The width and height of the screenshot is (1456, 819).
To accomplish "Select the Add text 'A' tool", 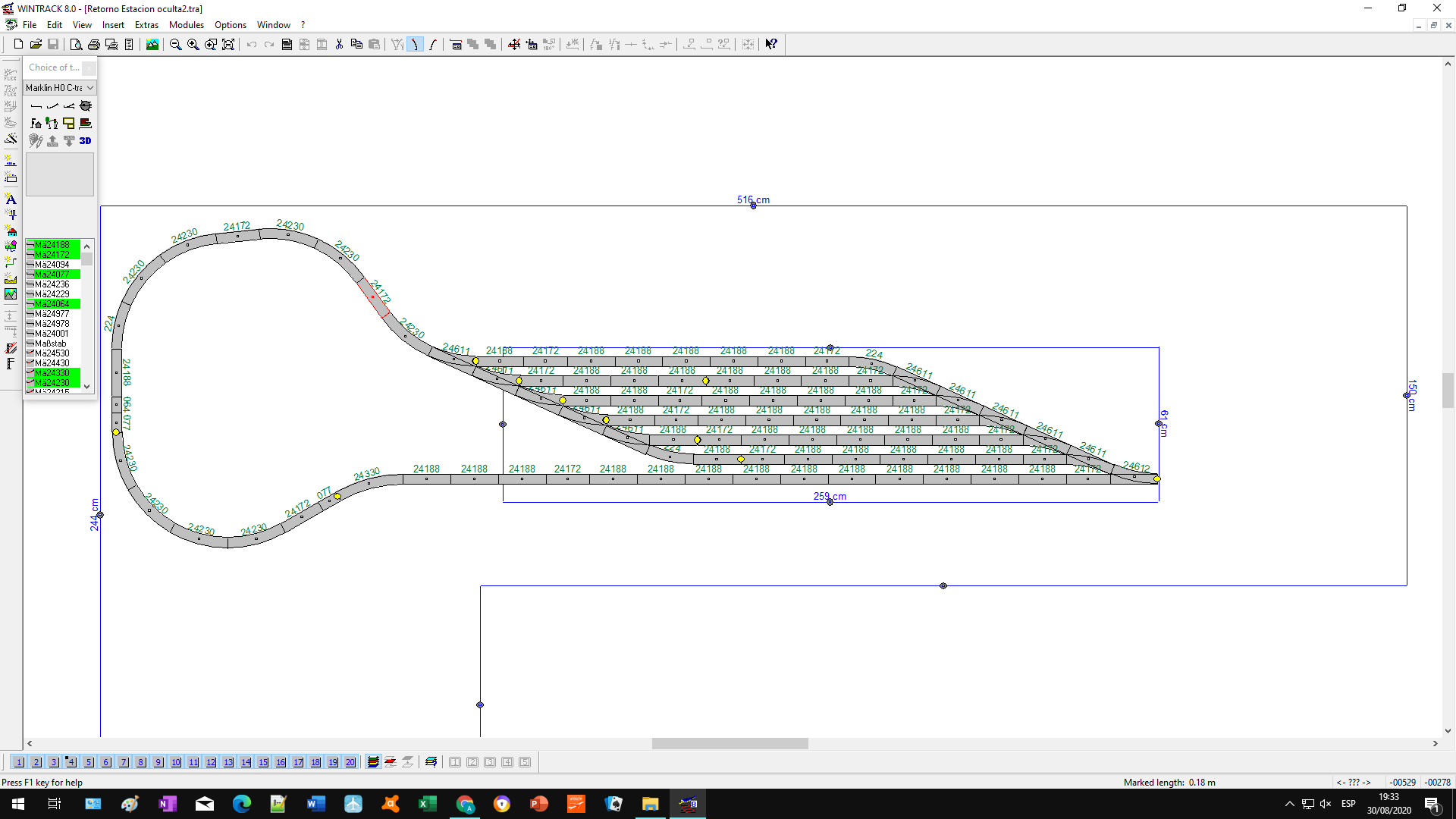I will tap(11, 199).
